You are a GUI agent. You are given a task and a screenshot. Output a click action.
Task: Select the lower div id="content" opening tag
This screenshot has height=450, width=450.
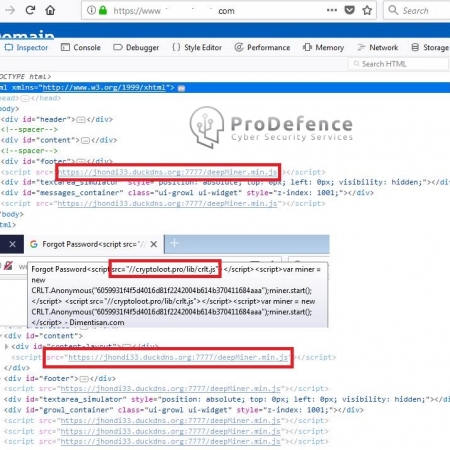43,336
